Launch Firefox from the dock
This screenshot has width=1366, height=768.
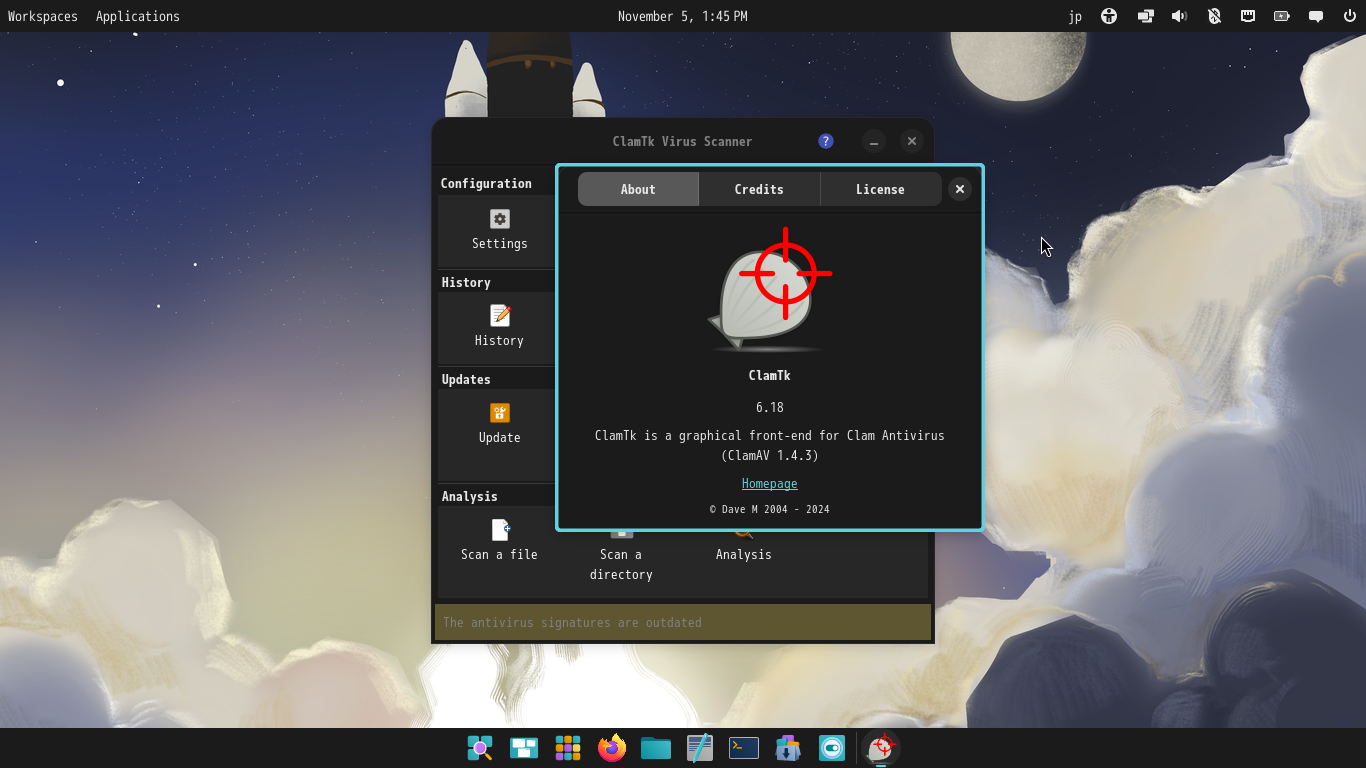pos(612,748)
